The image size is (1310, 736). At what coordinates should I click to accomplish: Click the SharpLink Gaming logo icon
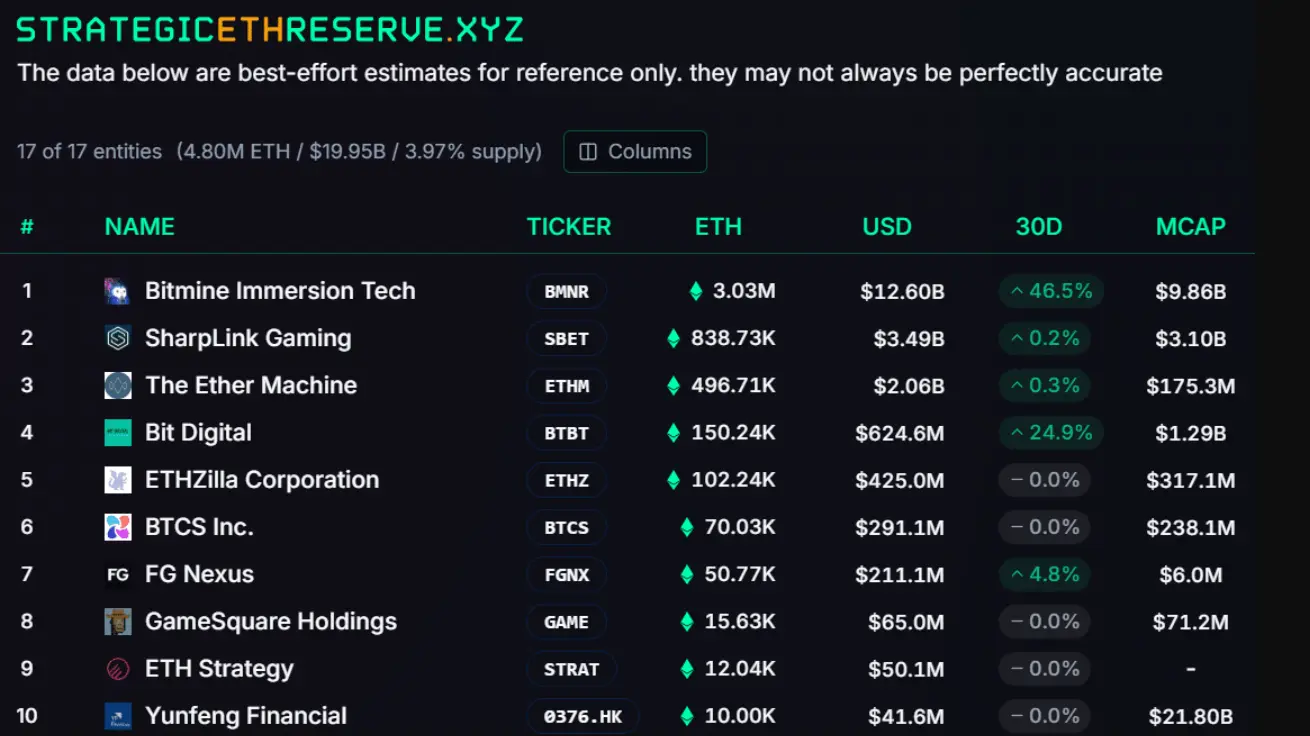click(x=118, y=338)
